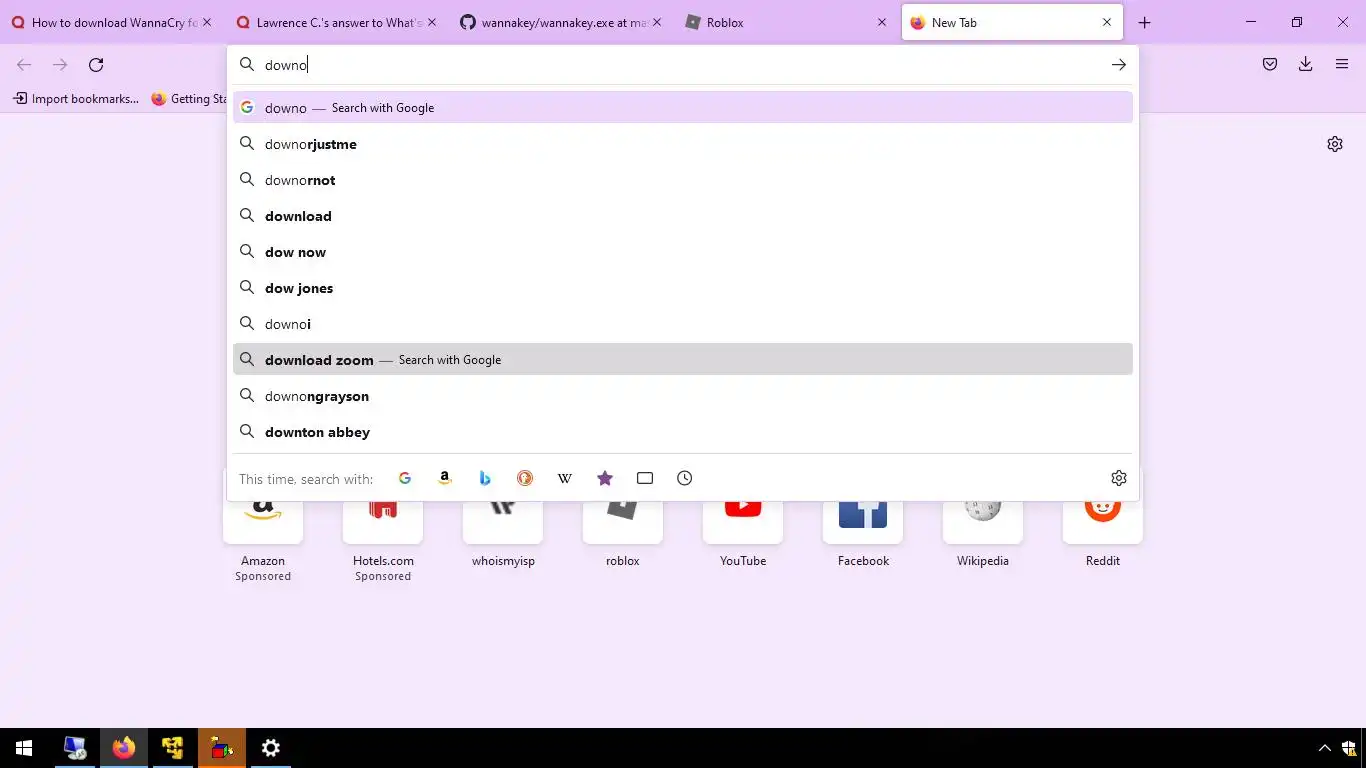Open the yellow app in taskbar

[x=172, y=748]
